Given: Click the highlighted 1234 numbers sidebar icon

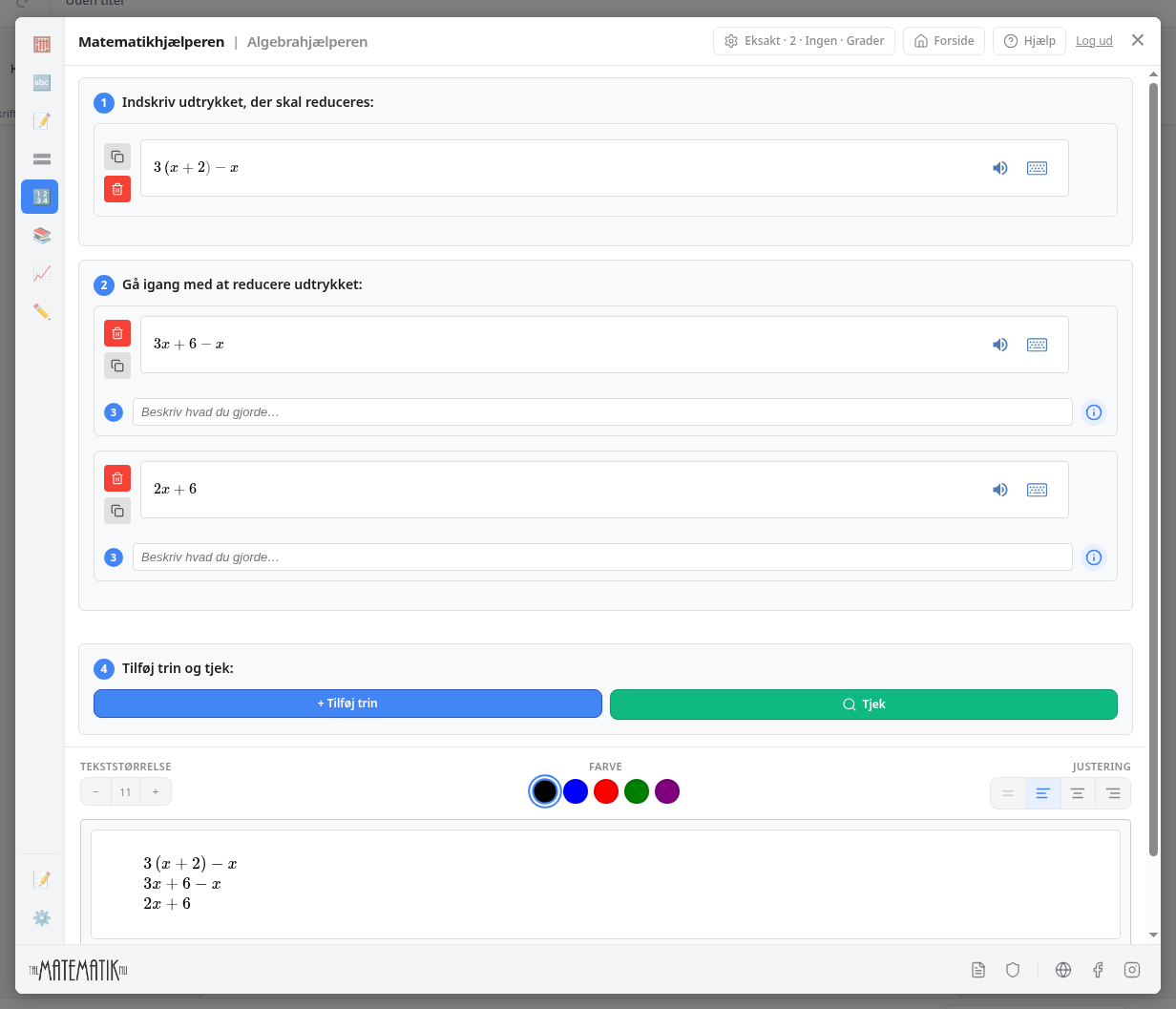Looking at the screenshot, I should tap(39, 197).
